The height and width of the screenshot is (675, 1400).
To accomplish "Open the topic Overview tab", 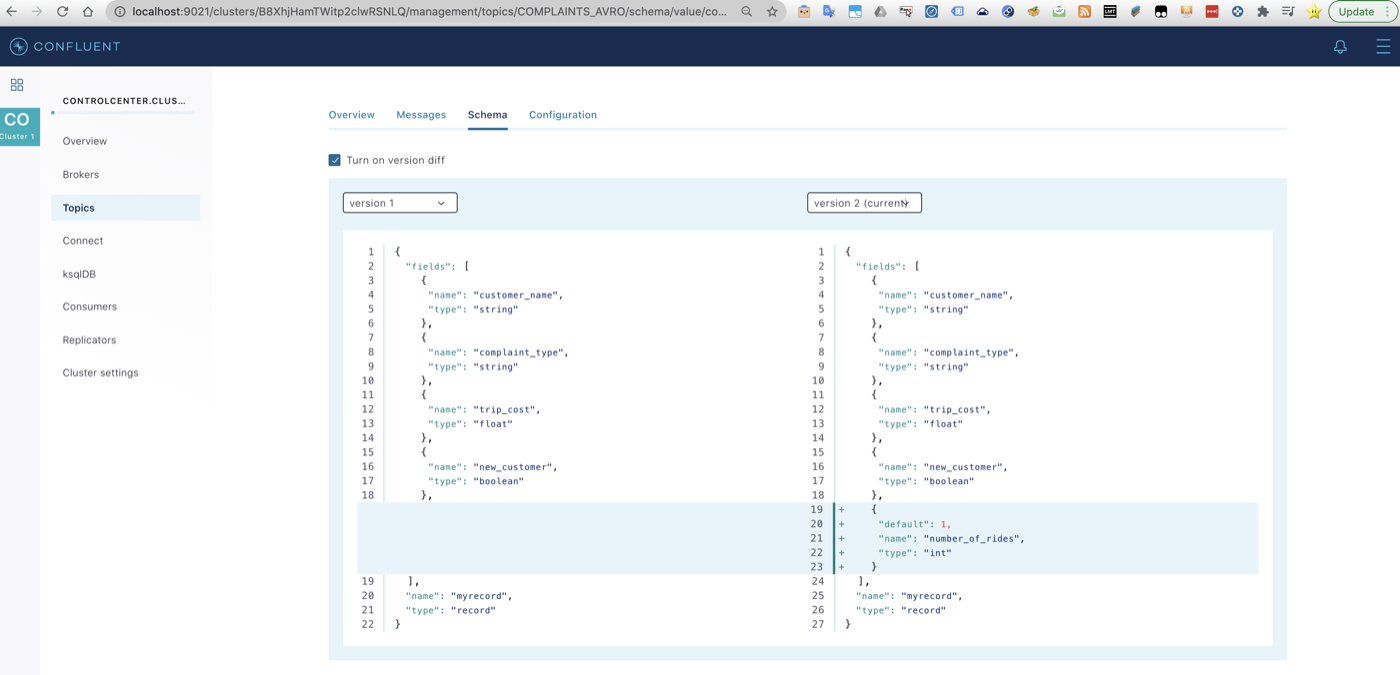I will [352, 115].
